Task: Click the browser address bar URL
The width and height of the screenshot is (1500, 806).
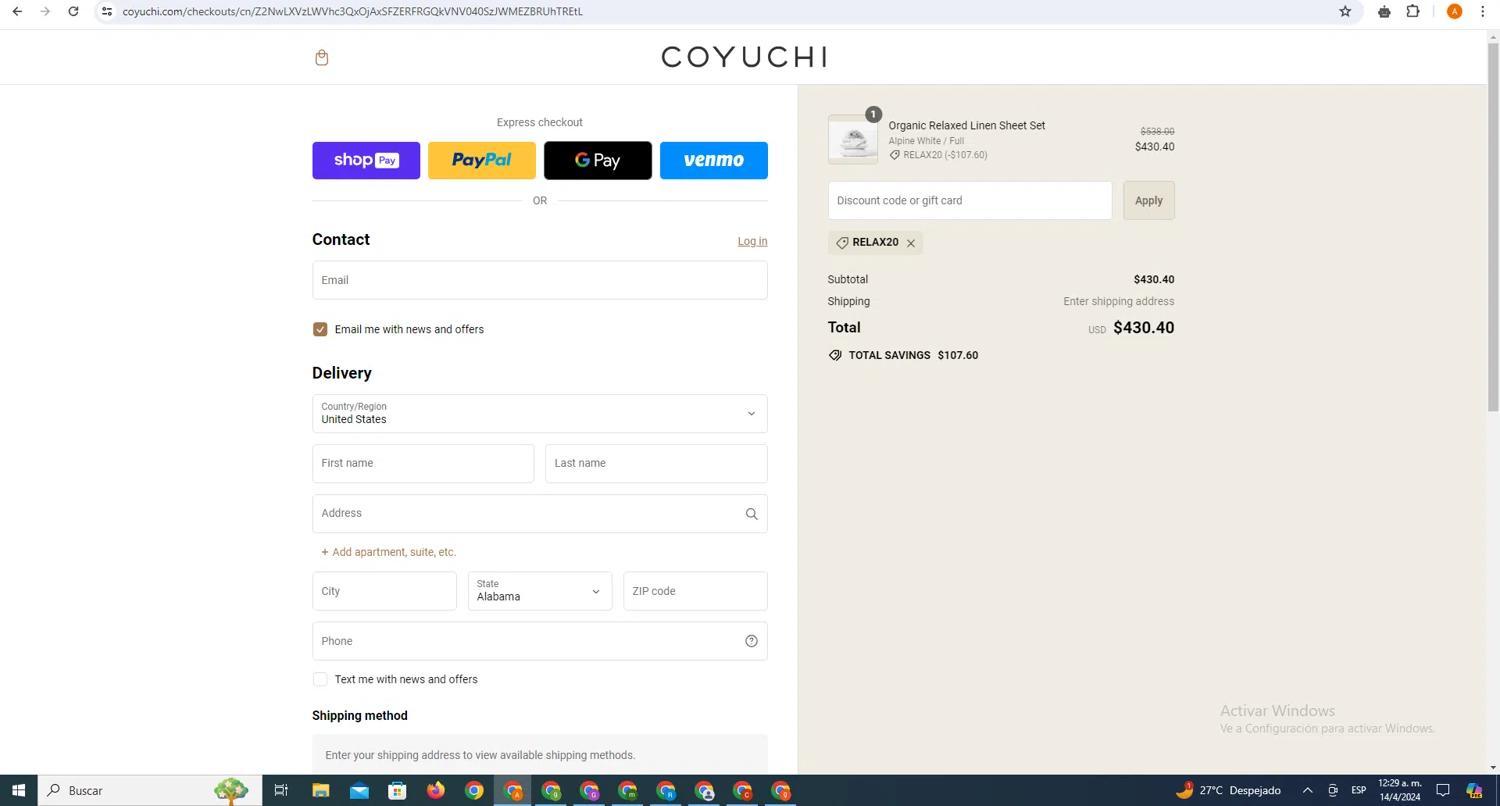Action: coord(352,11)
